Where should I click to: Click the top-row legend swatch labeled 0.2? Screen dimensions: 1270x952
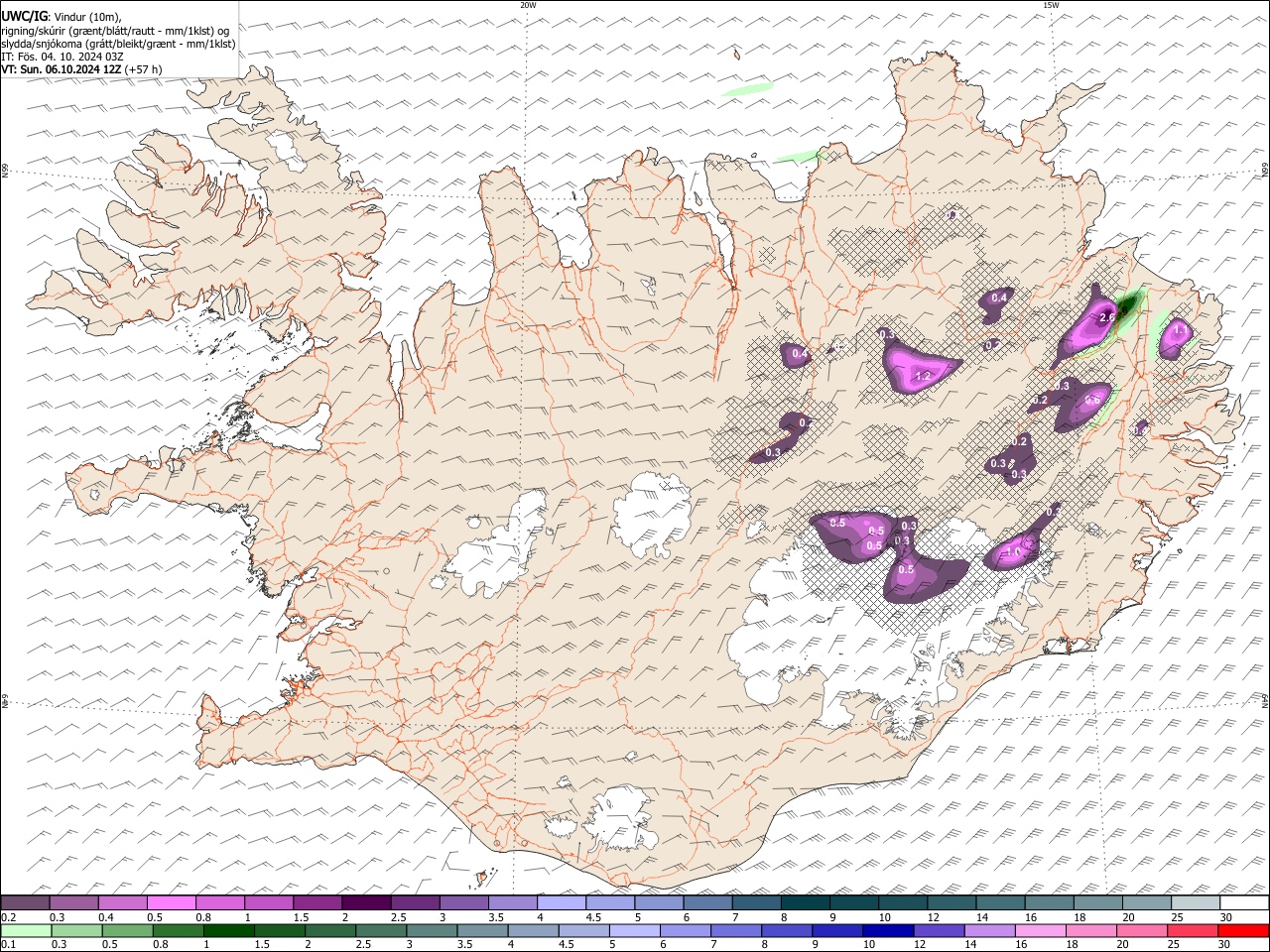click(x=25, y=903)
